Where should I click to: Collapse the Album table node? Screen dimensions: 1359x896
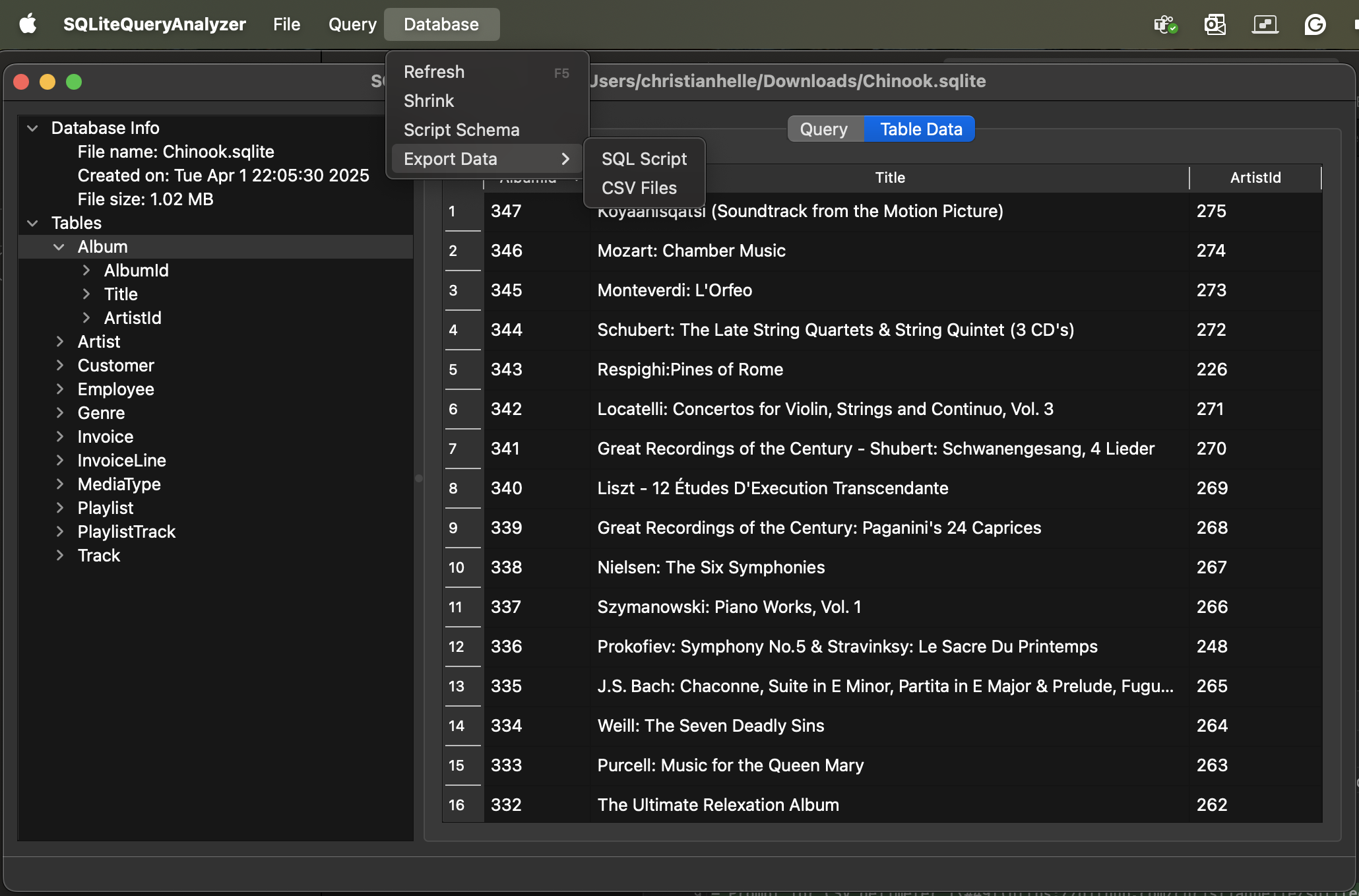coord(59,247)
